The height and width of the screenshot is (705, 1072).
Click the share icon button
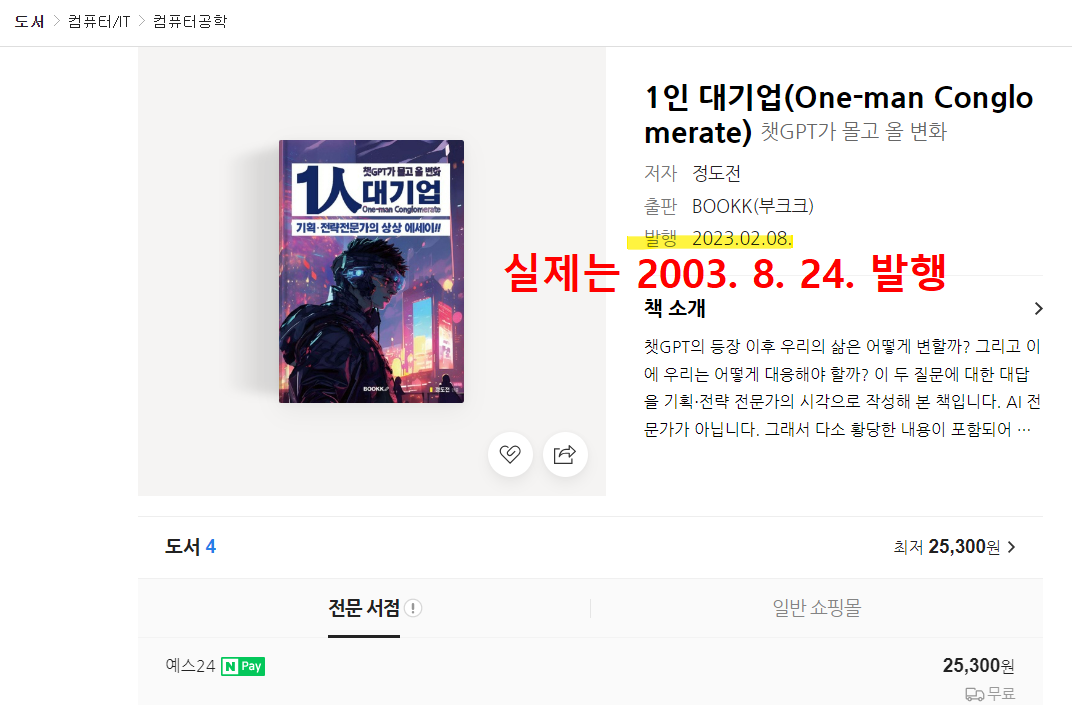565,454
